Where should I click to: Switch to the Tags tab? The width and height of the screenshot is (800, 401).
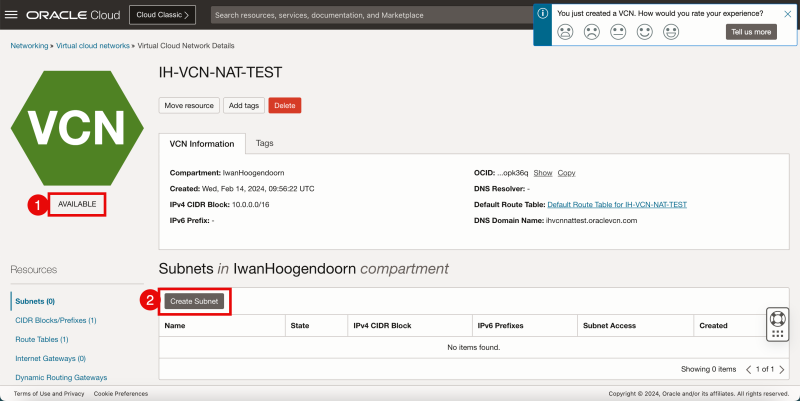click(x=264, y=143)
